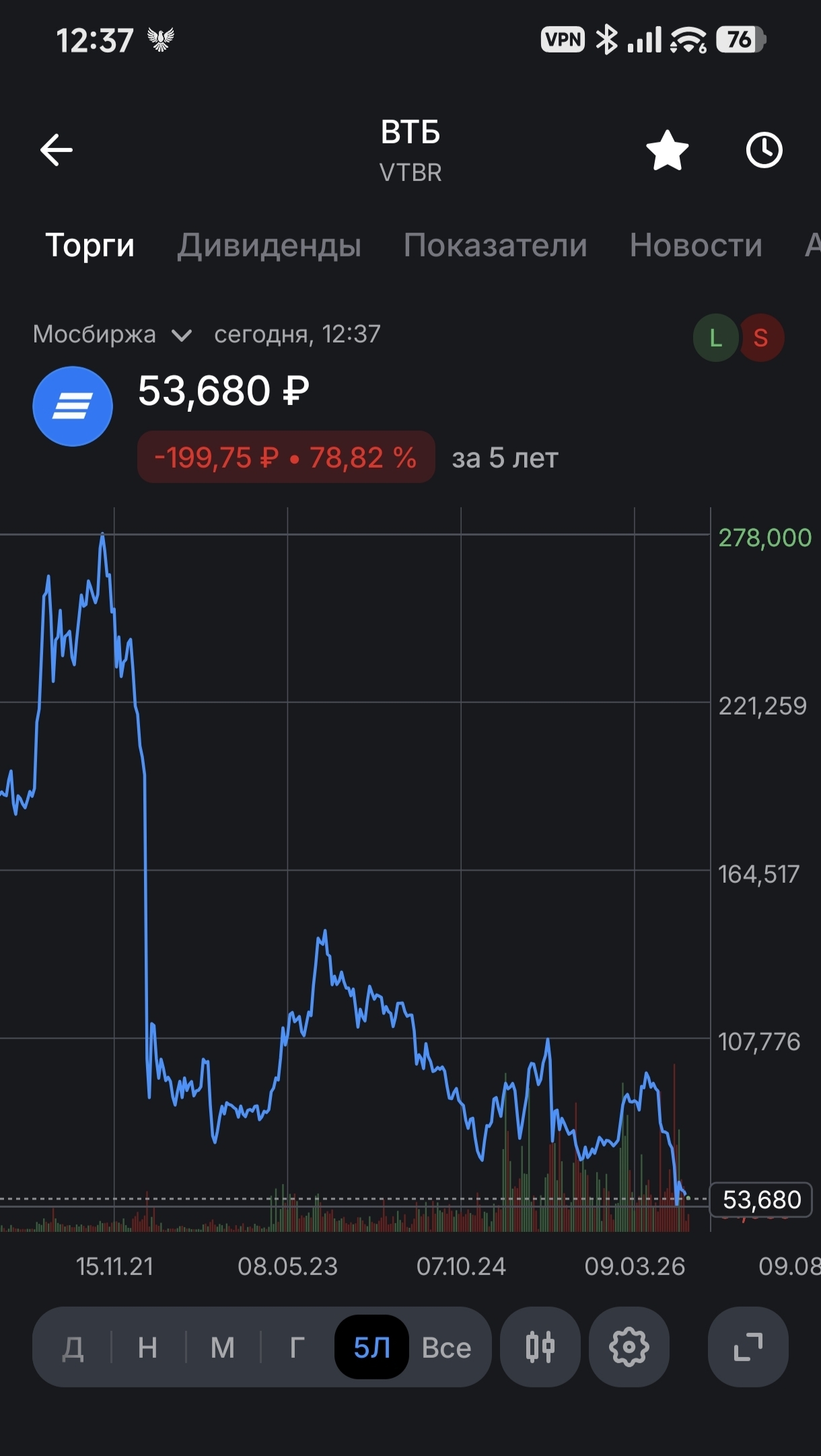The image size is (821, 1456).
Task: Select the Н week period
Action: (x=147, y=1348)
